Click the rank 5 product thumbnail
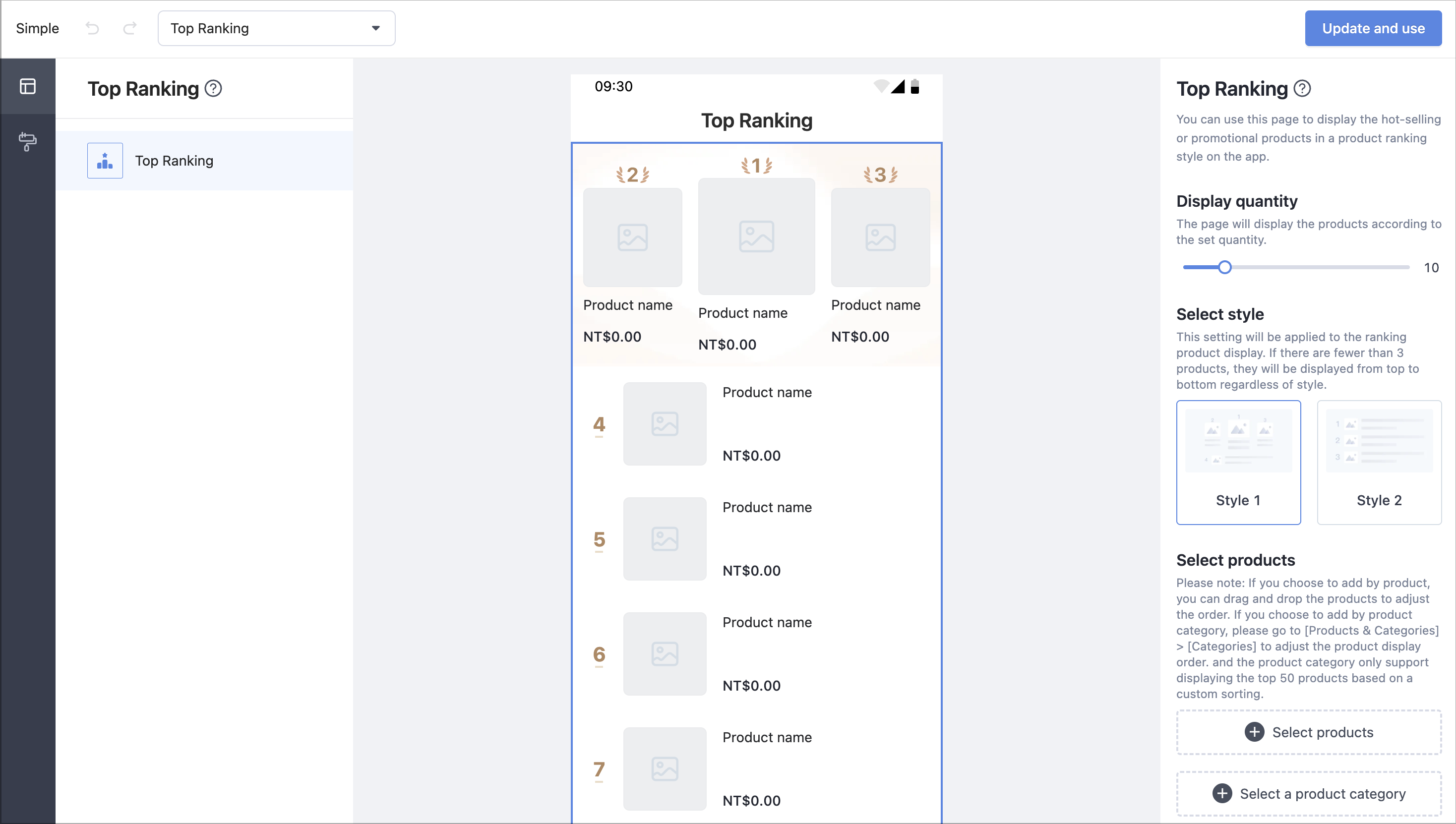 point(665,539)
